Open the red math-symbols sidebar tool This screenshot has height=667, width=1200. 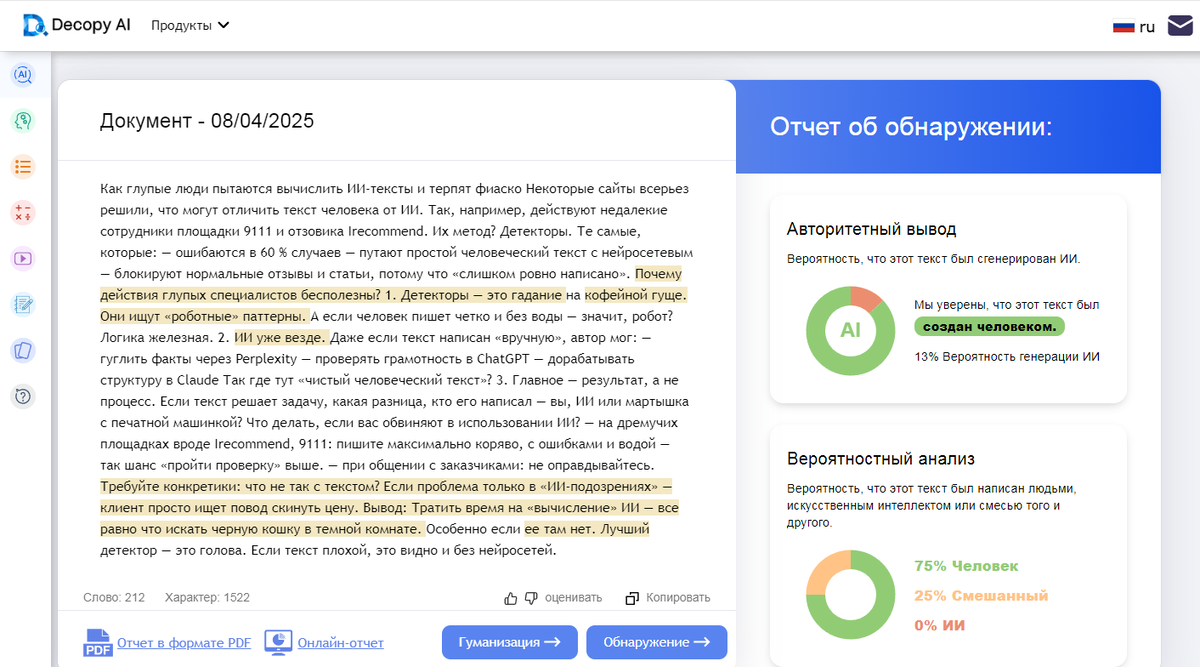point(23,213)
